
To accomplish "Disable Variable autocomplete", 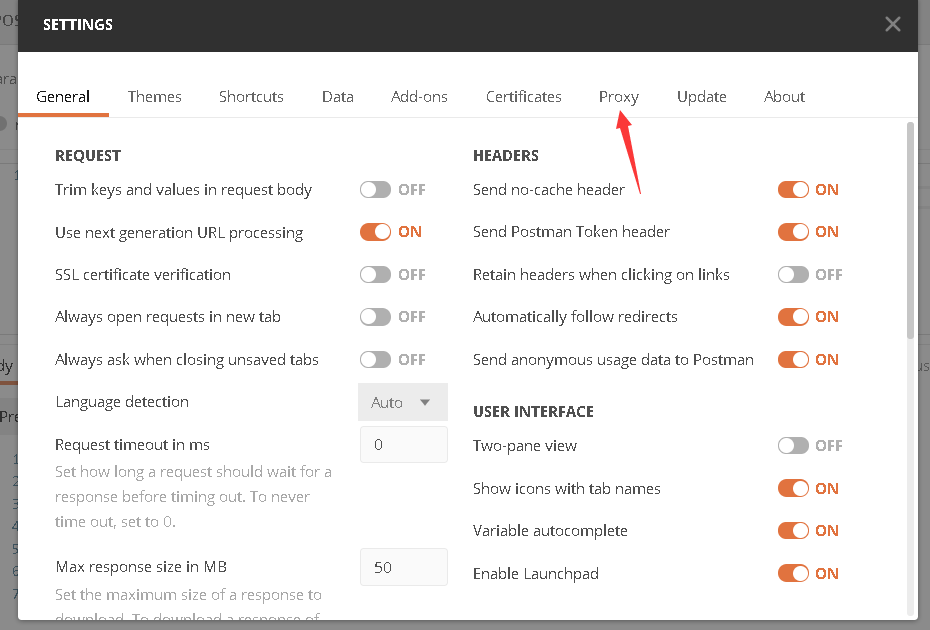I will (x=795, y=530).
